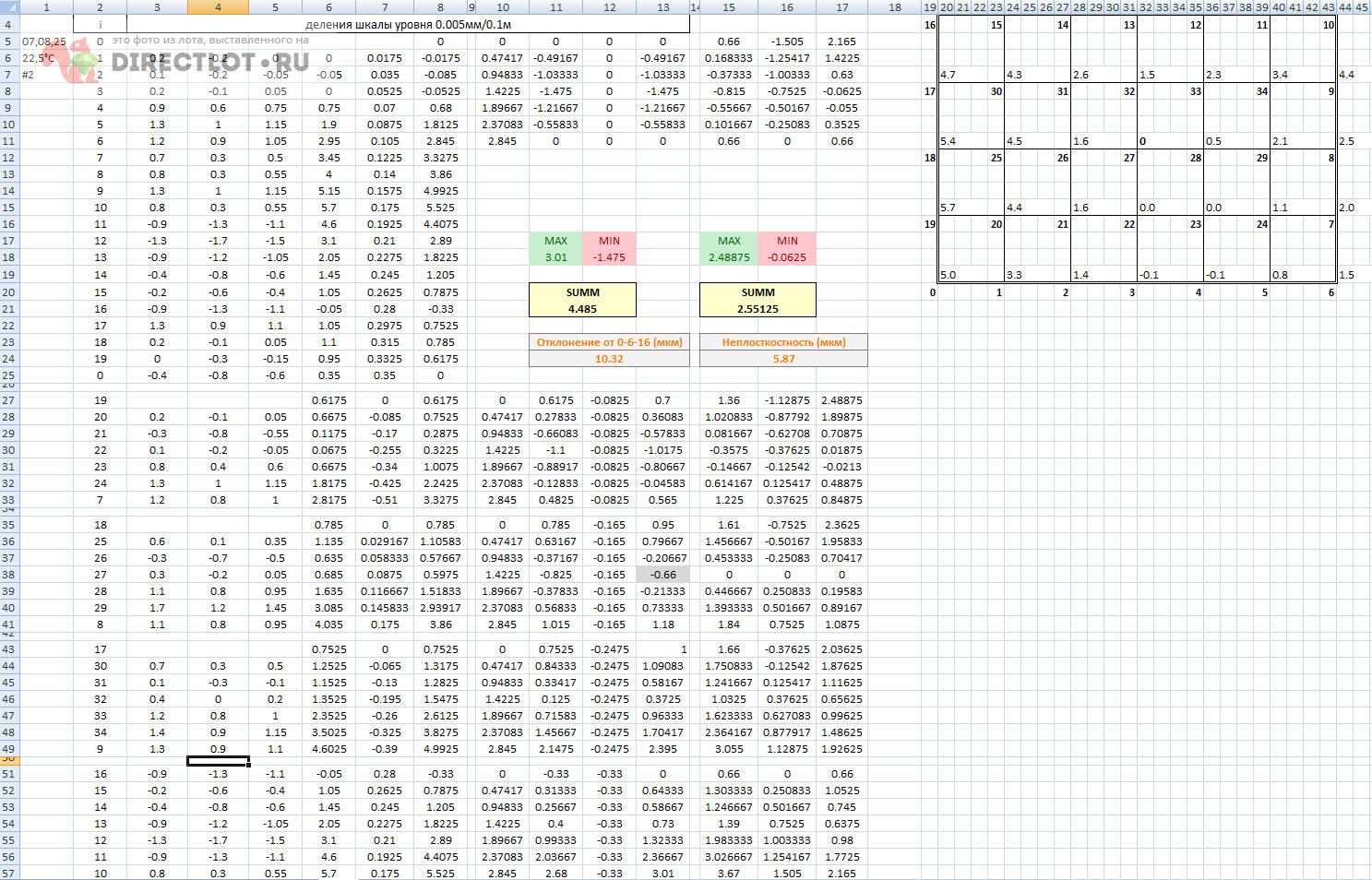This screenshot has height=880, width=1372.
Task: Click the '#2' cell in column 1
Action: click(28, 75)
